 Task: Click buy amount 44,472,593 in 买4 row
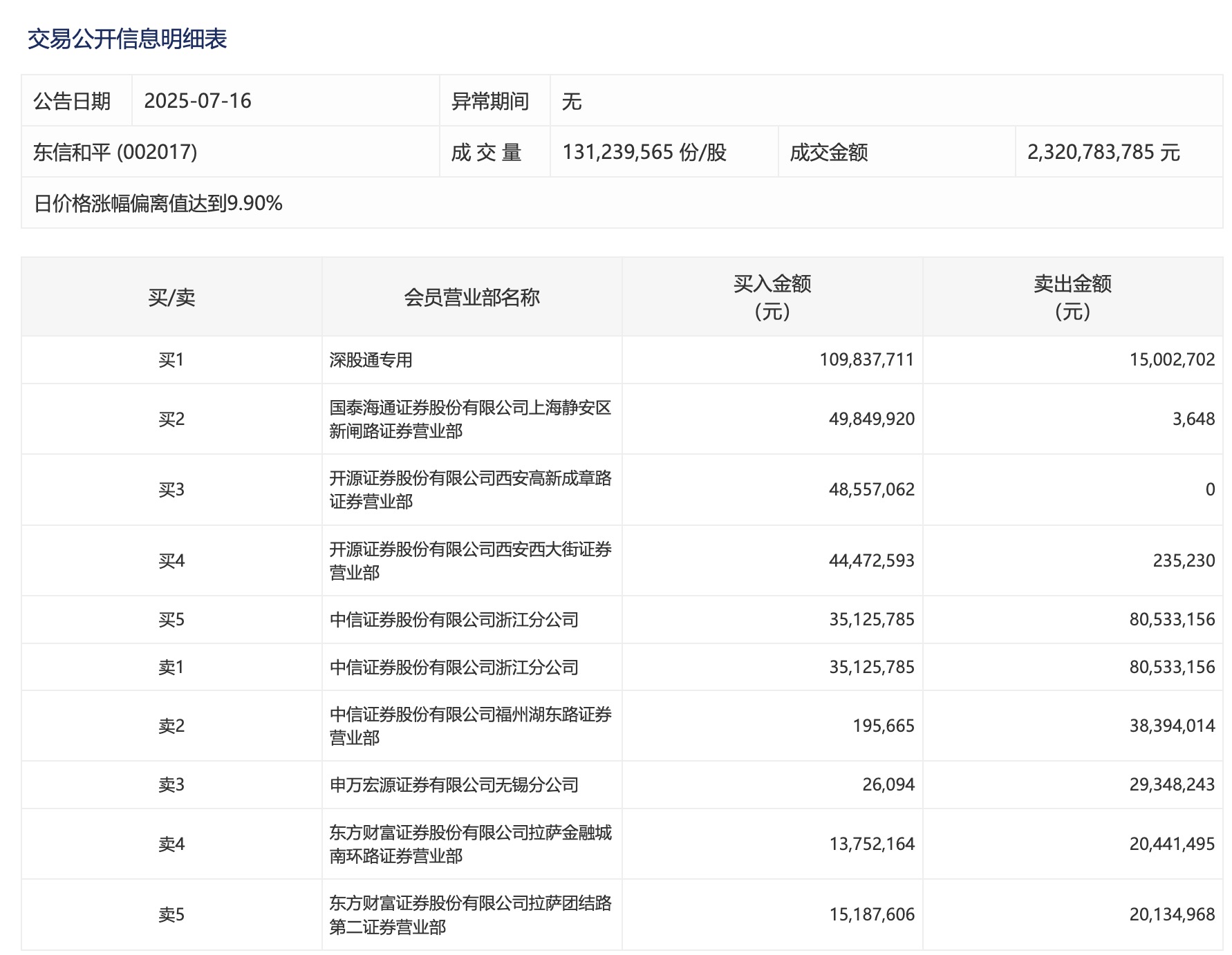pos(871,560)
